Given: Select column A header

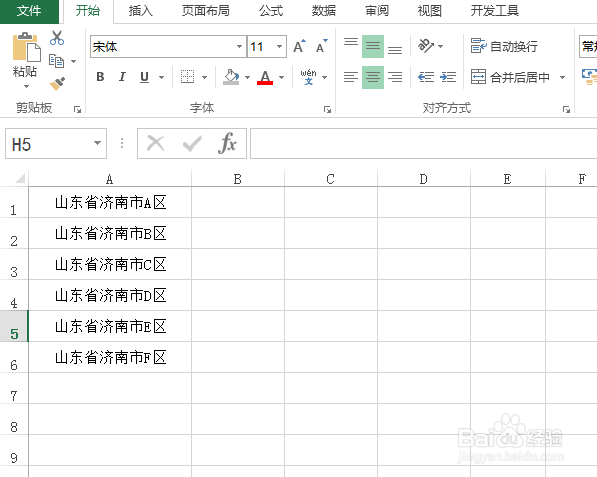Looking at the screenshot, I should (x=110, y=179).
